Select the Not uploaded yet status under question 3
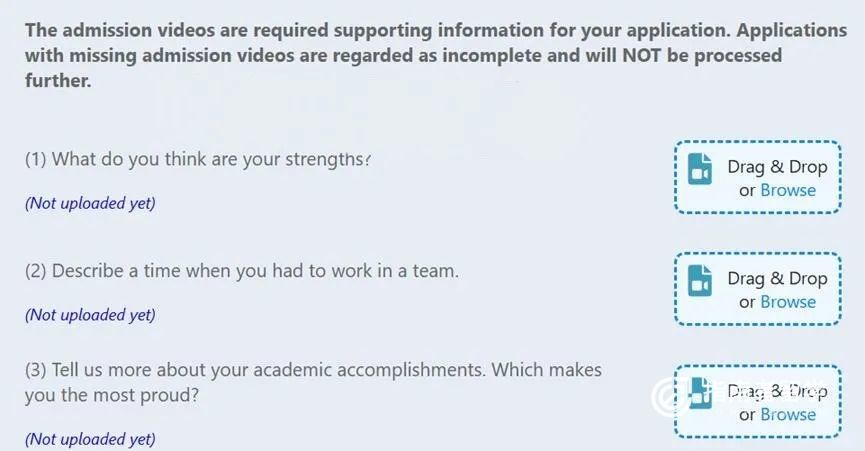The height and width of the screenshot is (451, 865). pos(90,439)
